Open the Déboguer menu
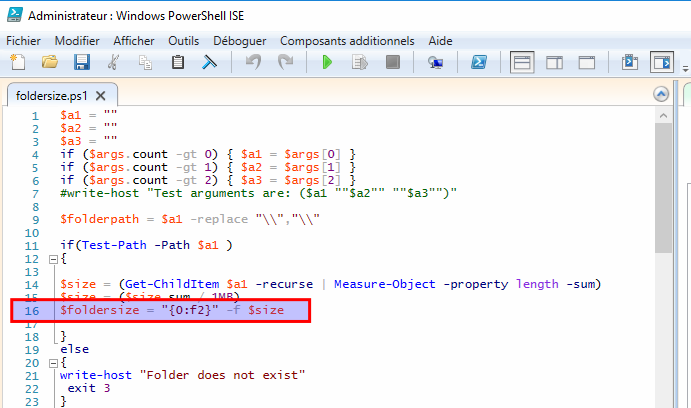The image size is (691, 408). (239, 40)
